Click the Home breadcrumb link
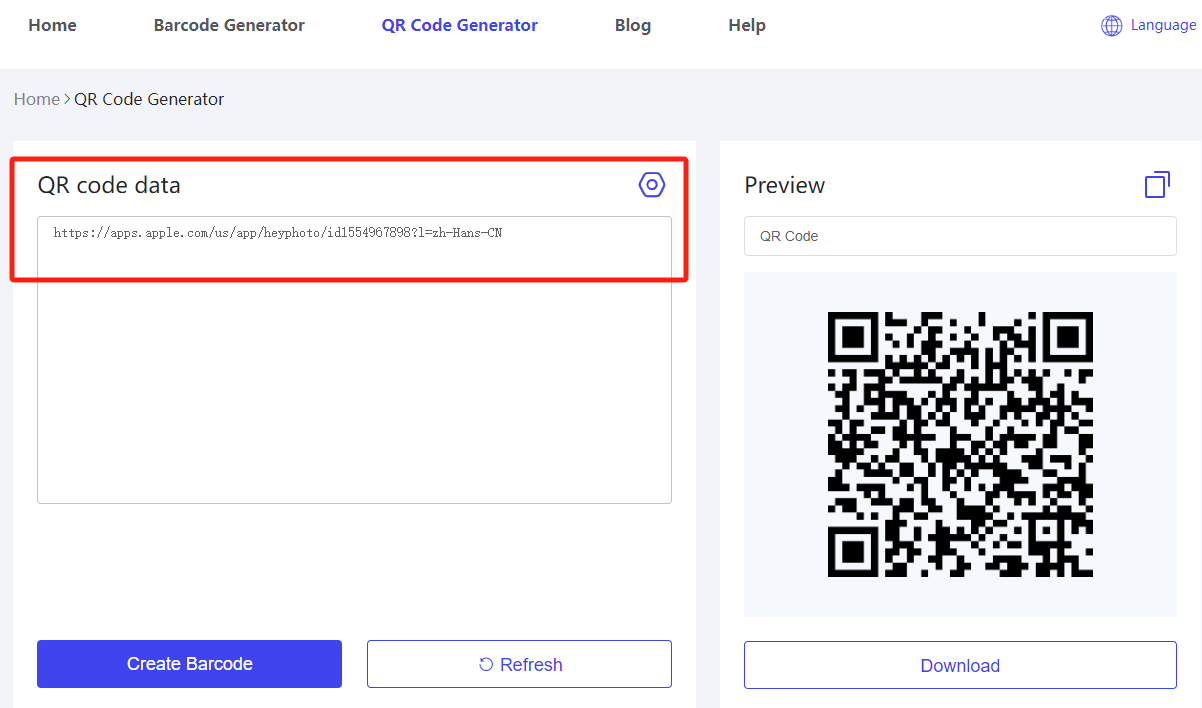The width and height of the screenshot is (1202, 708). tap(37, 99)
